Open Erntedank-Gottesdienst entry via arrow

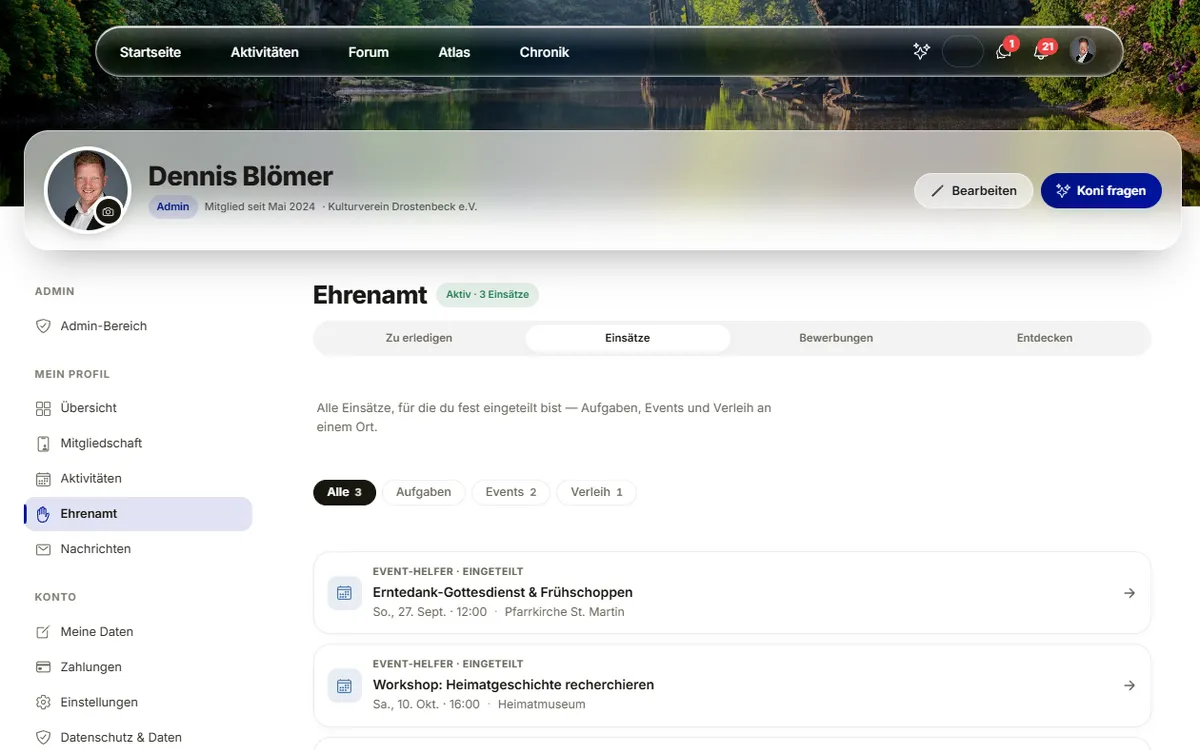point(1129,593)
